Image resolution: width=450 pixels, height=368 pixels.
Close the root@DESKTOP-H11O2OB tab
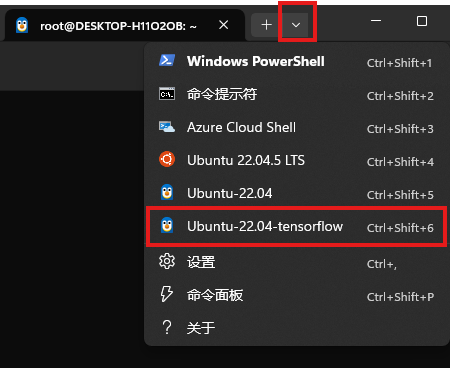coord(224,25)
